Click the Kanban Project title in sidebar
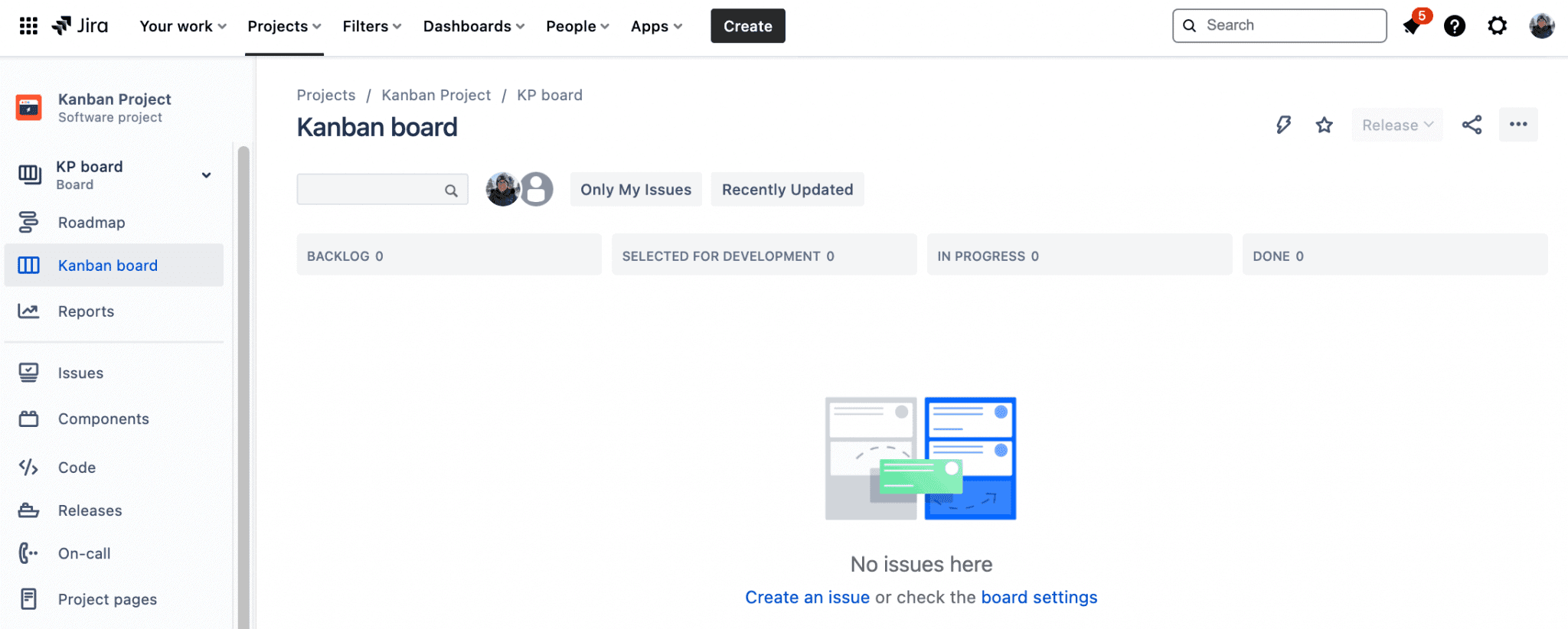Screen dimensions: 1568x629 click(x=115, y=99)
